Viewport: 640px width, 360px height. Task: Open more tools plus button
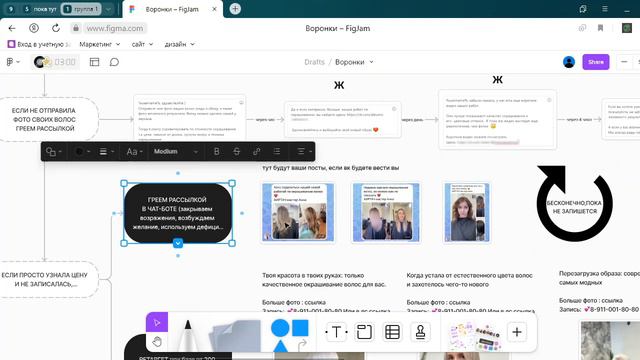(517, 332)
